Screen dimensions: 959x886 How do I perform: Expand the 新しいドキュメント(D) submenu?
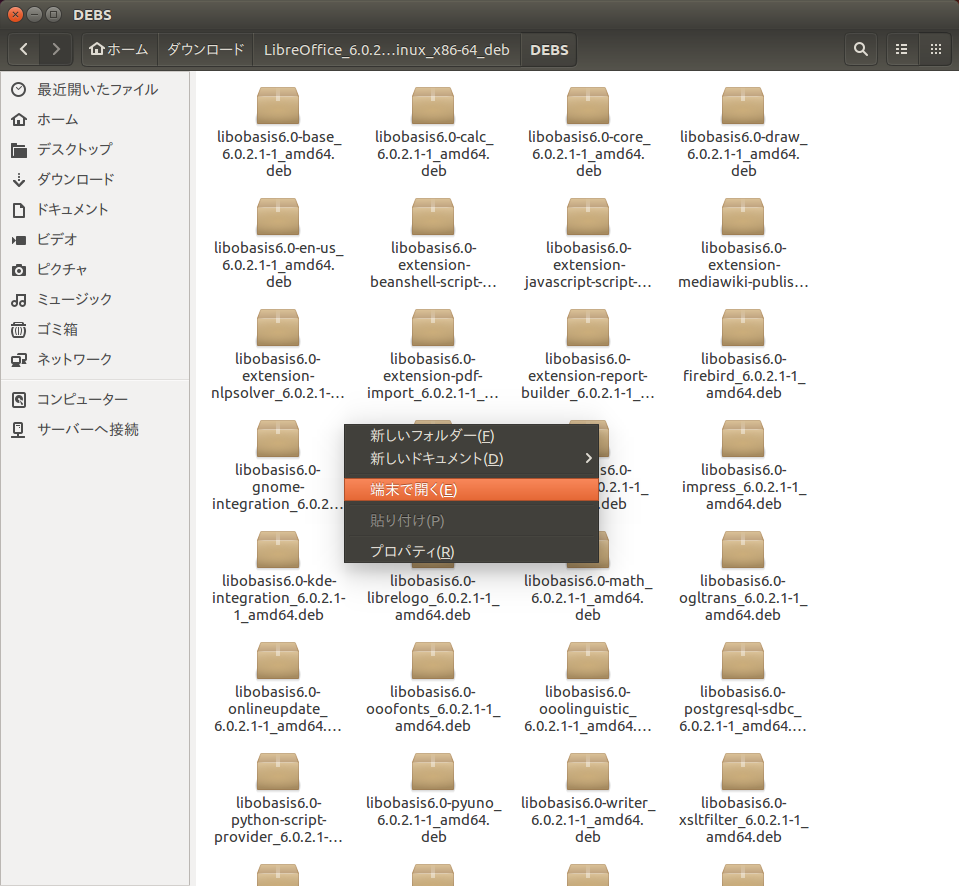471,459
